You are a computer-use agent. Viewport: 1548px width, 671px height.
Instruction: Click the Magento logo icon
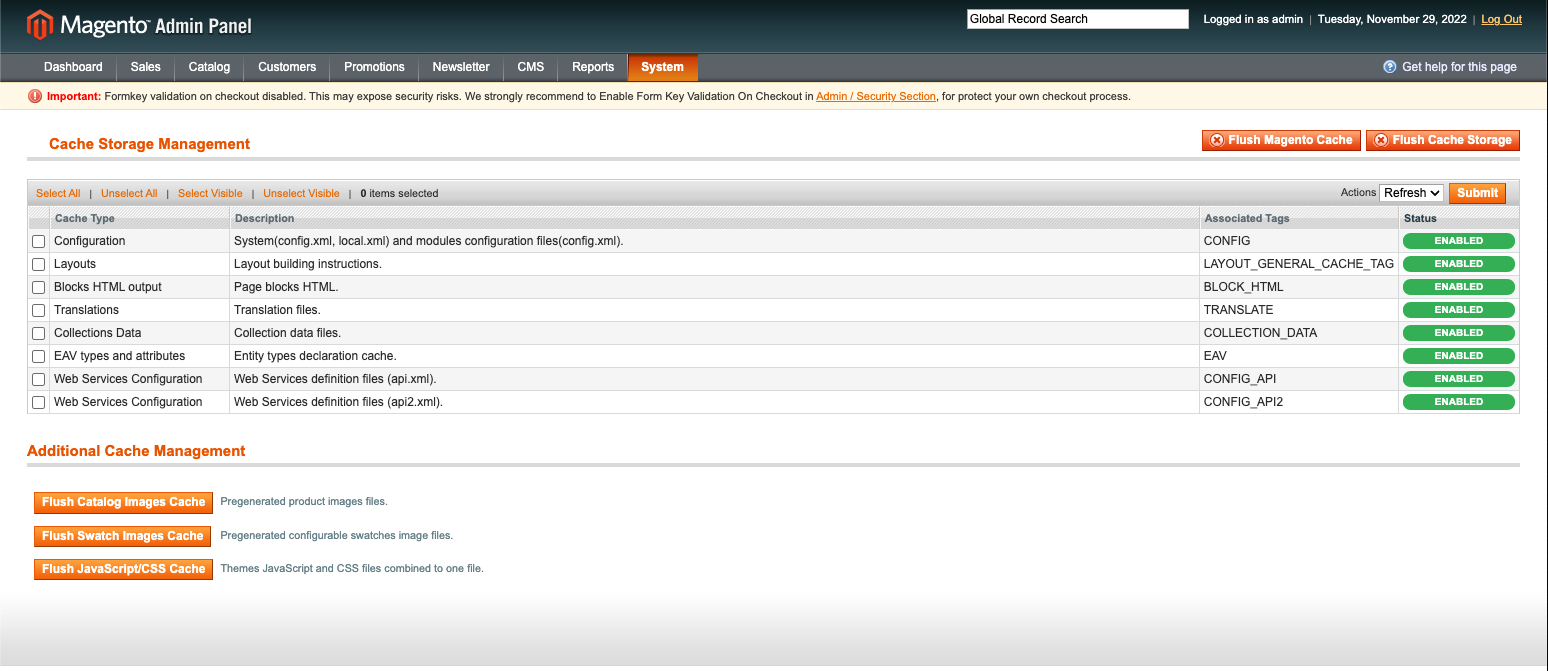pyautogui.click(x=37, y=22)
